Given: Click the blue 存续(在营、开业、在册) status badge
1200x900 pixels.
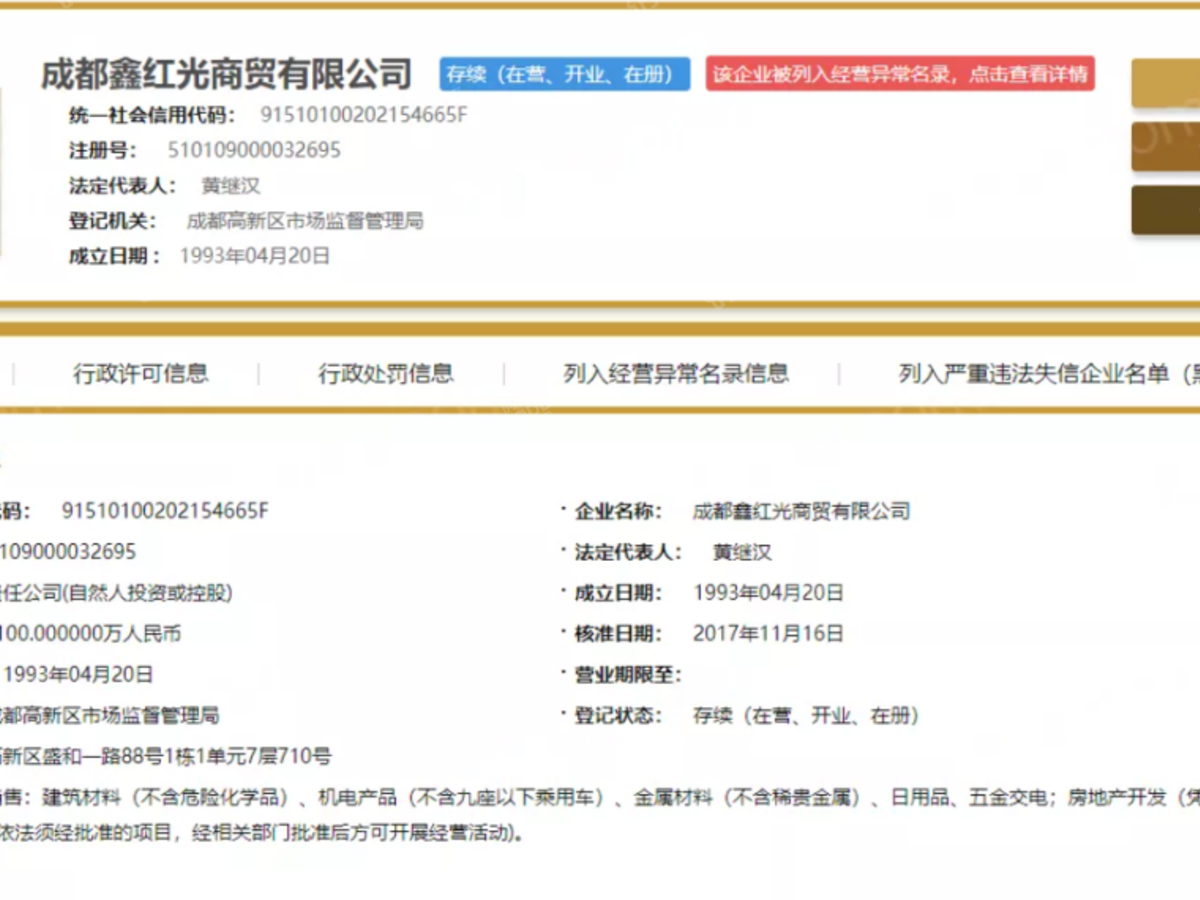Looking at the screenshot, I should coord(565,74).
